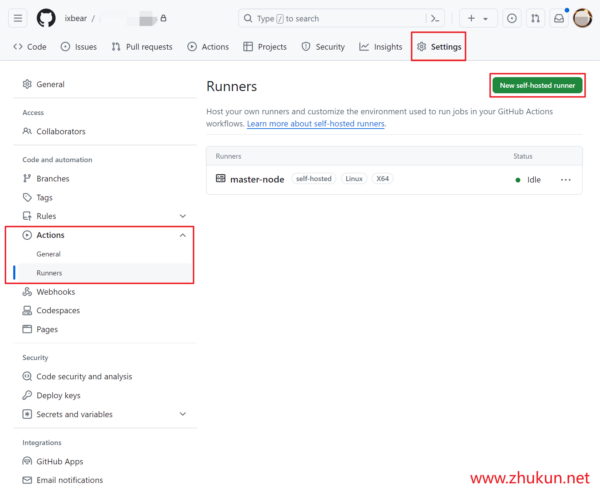The width and height of the screenshot is (600, 494).
Task: Click the Codespaces icon in sidebar
Action: tap(27, 310)
